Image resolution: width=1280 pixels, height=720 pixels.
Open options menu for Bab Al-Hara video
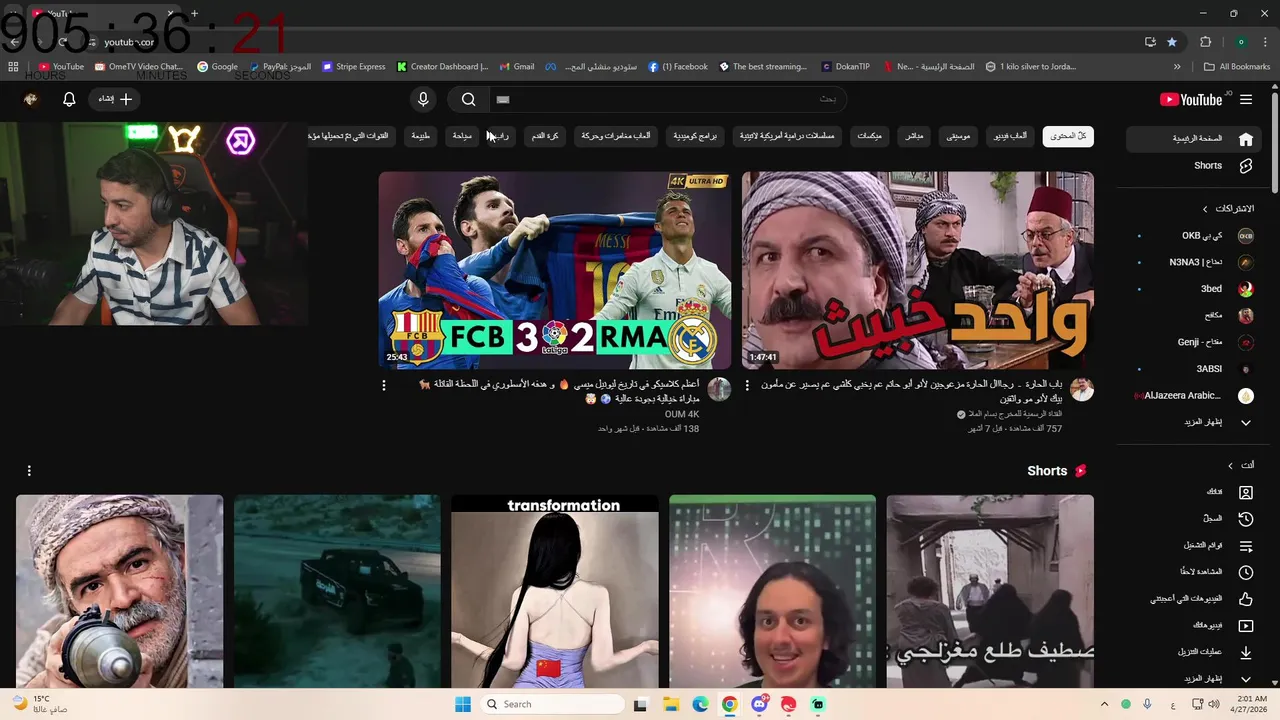(x=747, y=385)
